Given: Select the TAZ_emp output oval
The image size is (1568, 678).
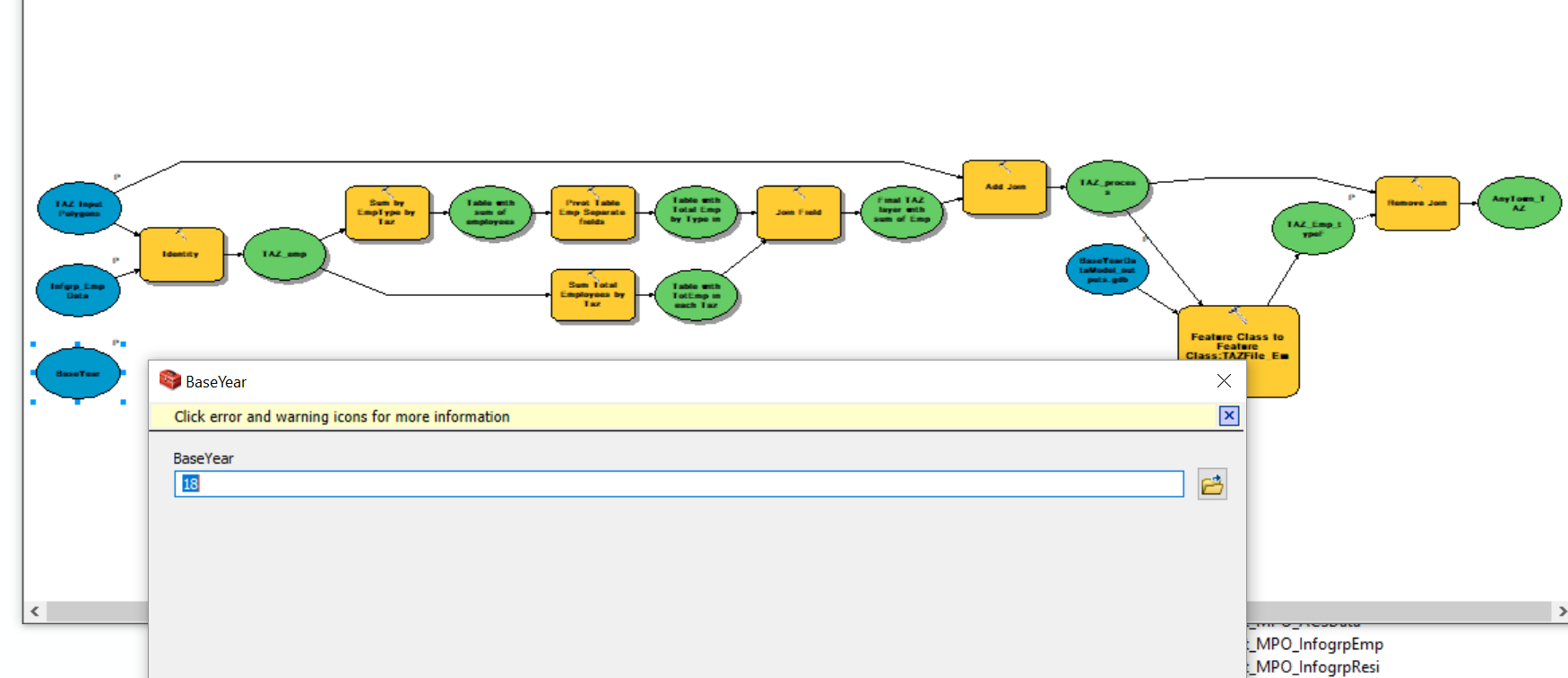Looking at the screenshot, I should pos(284,255).
